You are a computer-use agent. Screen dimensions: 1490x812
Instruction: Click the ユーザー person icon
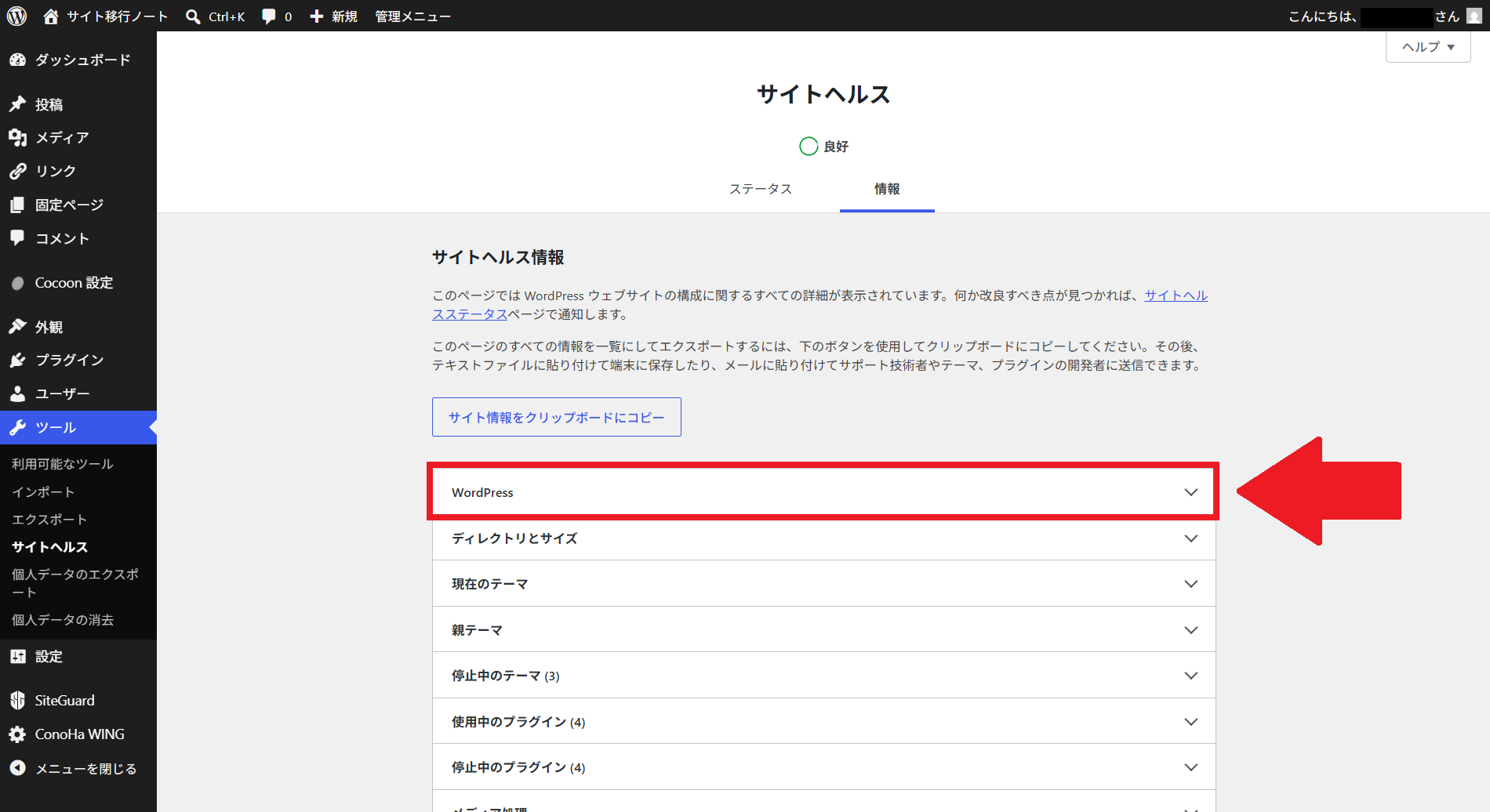click(x=18, y=393)
